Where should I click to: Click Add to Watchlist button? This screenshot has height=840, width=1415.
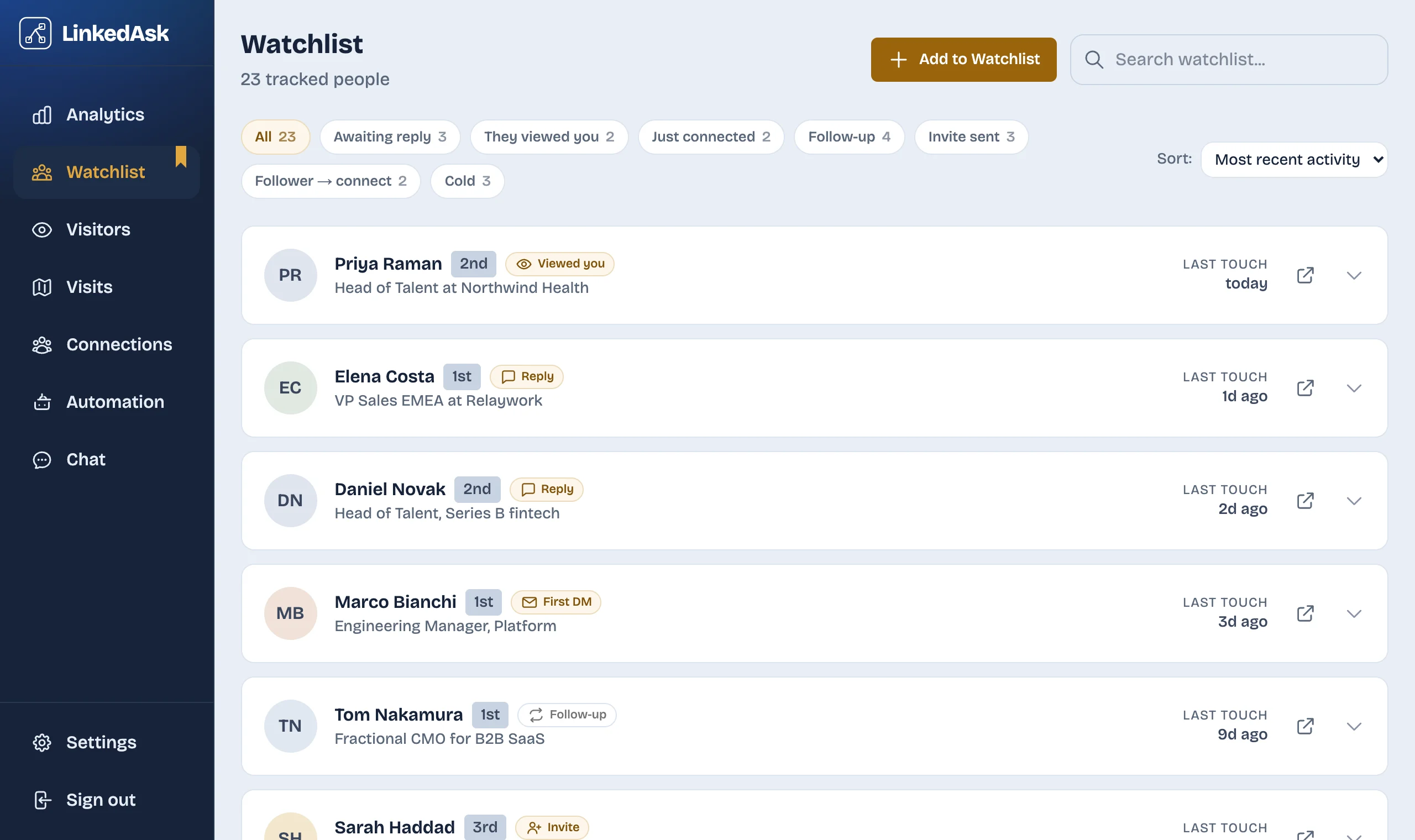tap(963, 60)
